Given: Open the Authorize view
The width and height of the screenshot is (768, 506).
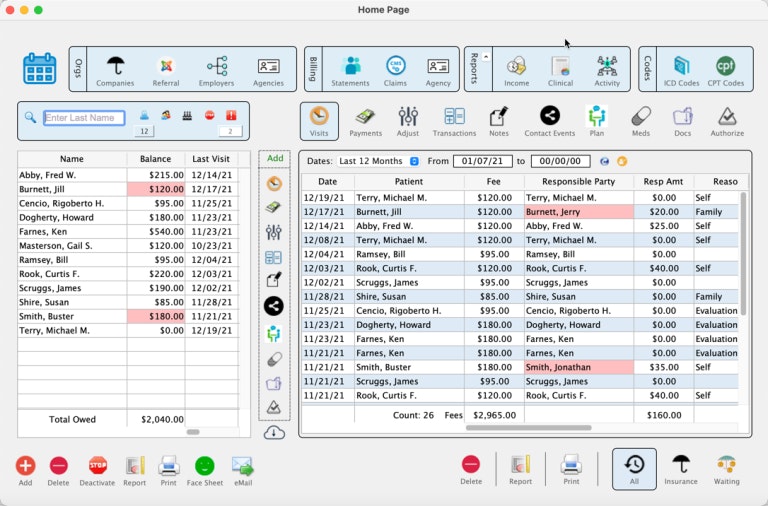Looking at the screenshot, I should coord(727,121).
